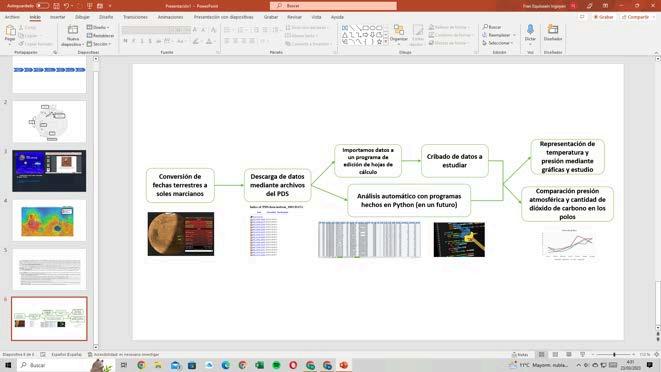This screenshot has height=372, width=661.
Task: Expand the shapes gallery more arrow
Action: [386, 42]
